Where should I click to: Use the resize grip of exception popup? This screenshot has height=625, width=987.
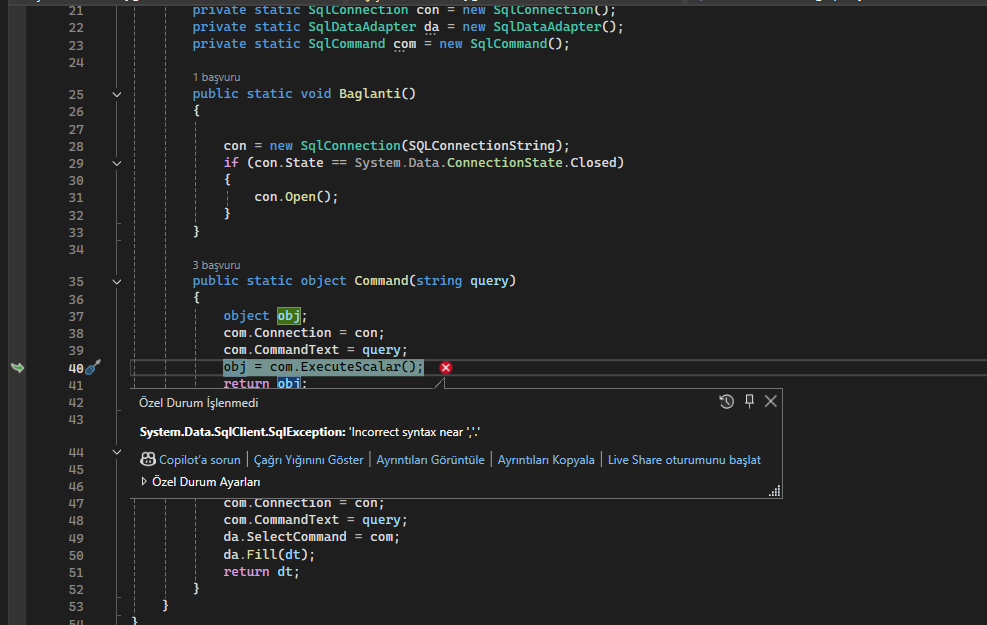pos(774,491)
